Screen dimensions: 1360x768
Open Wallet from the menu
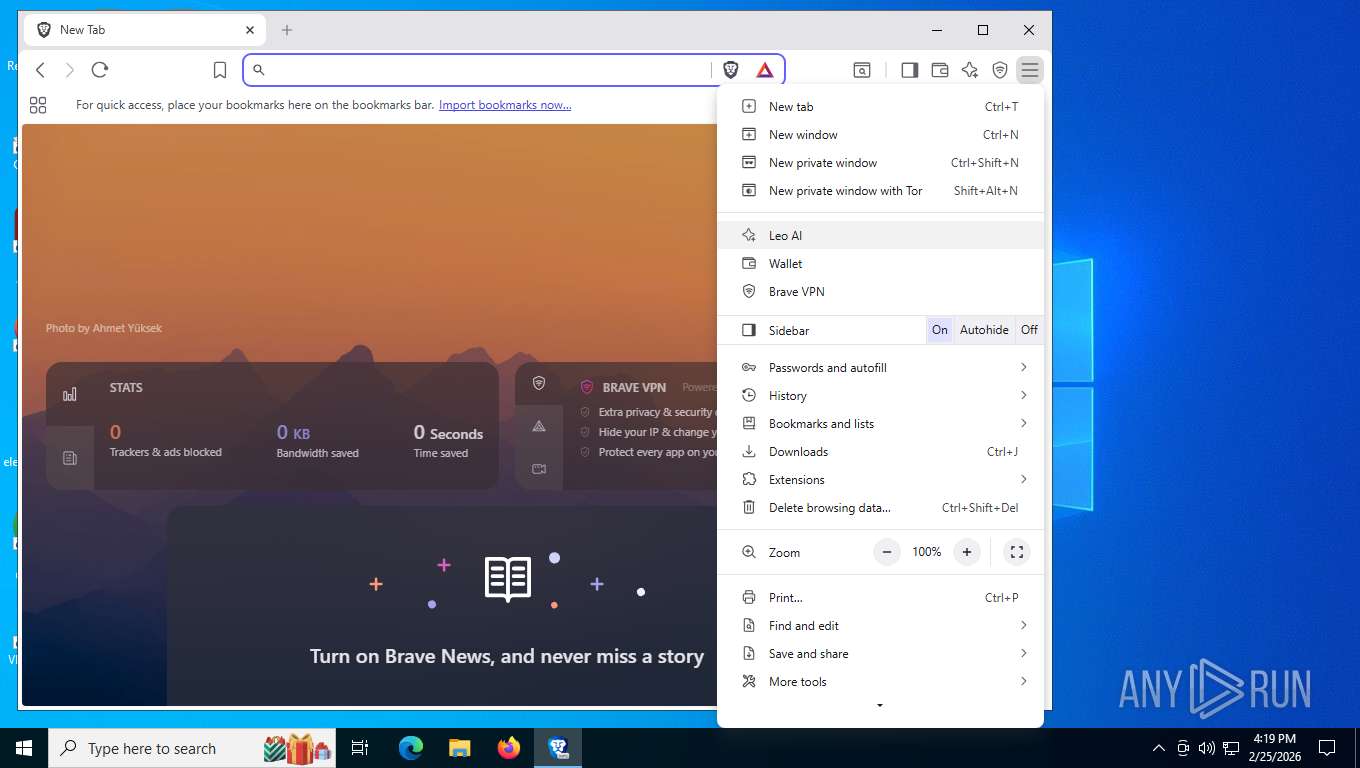881,264
